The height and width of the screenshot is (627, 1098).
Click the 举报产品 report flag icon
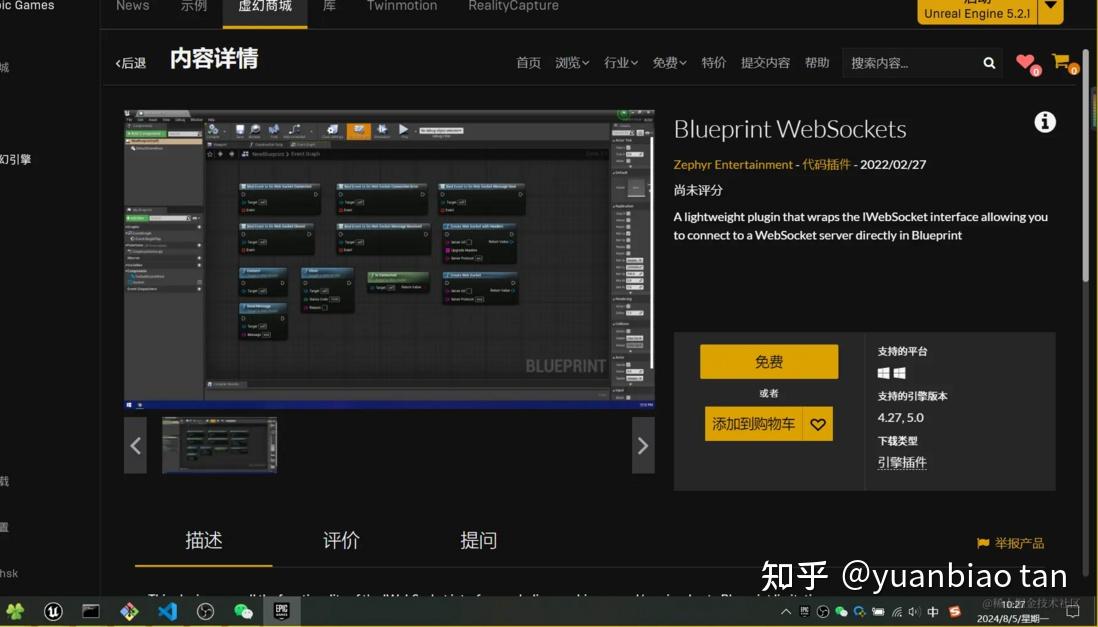click(x=982, y=543)
